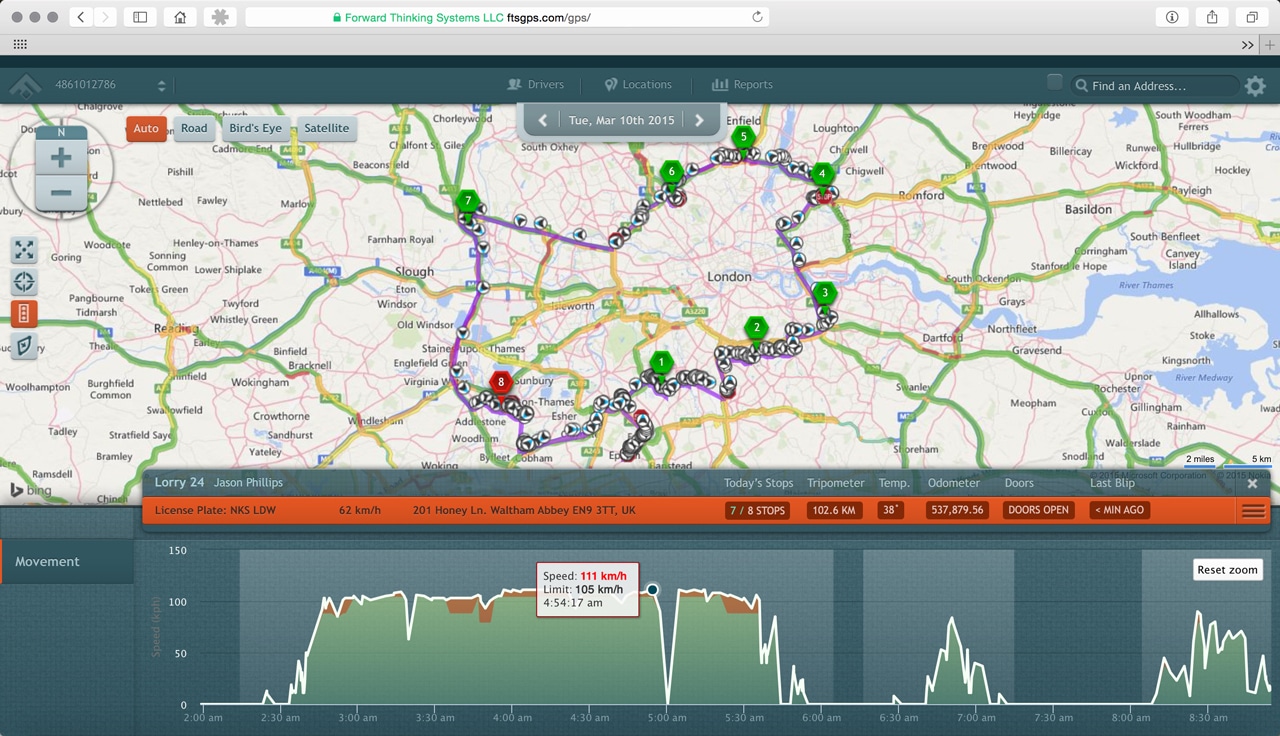Click the FTS logo in header
The width and height of the screenshot is (1280, 736).
click(25, 86)
